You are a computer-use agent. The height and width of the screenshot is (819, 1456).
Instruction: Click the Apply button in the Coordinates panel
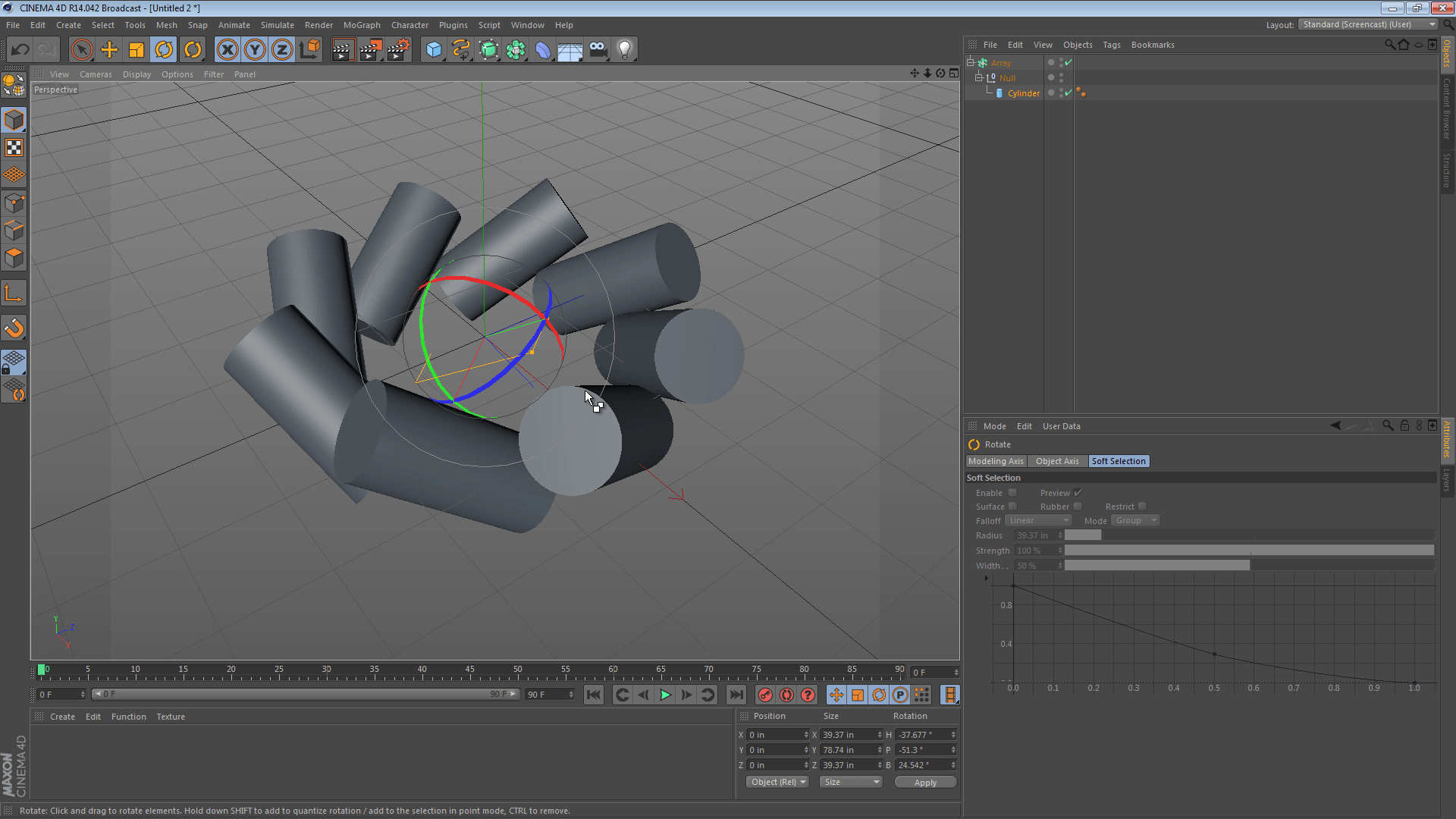[x=925, y=782]
